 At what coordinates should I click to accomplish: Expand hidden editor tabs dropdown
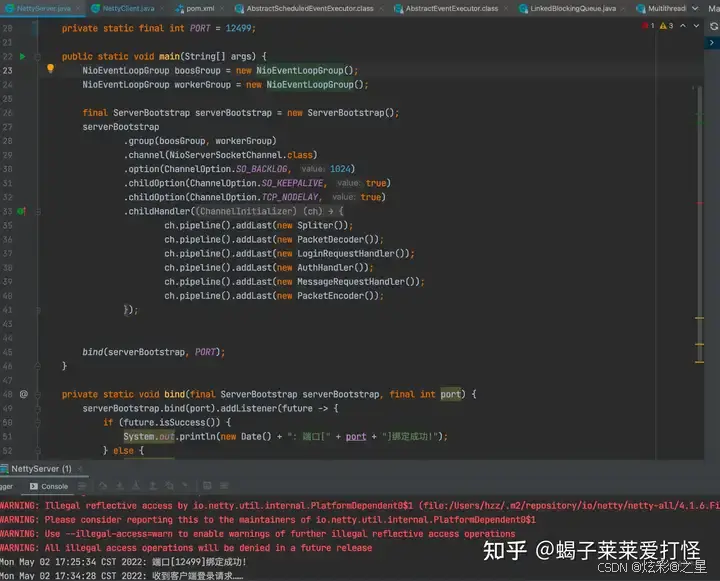pos(695,8)
